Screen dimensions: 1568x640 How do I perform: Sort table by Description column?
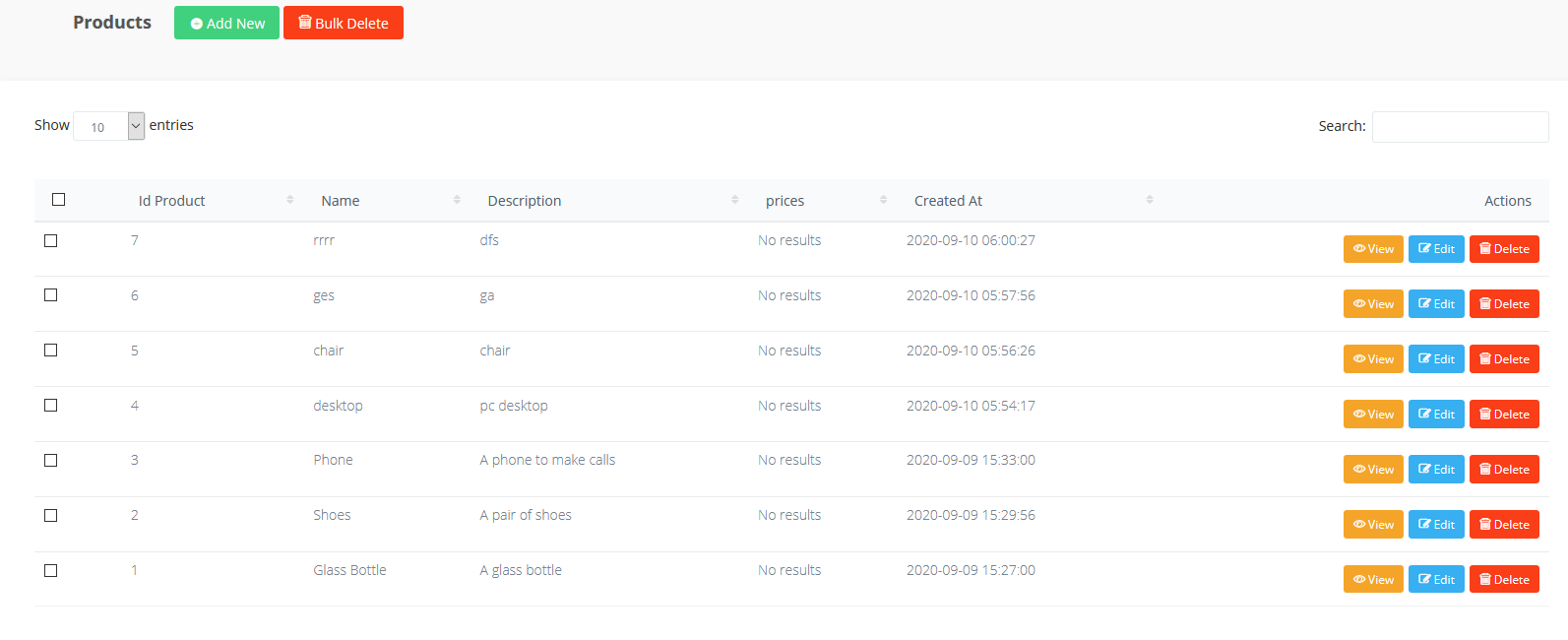[x=610, y=201]
